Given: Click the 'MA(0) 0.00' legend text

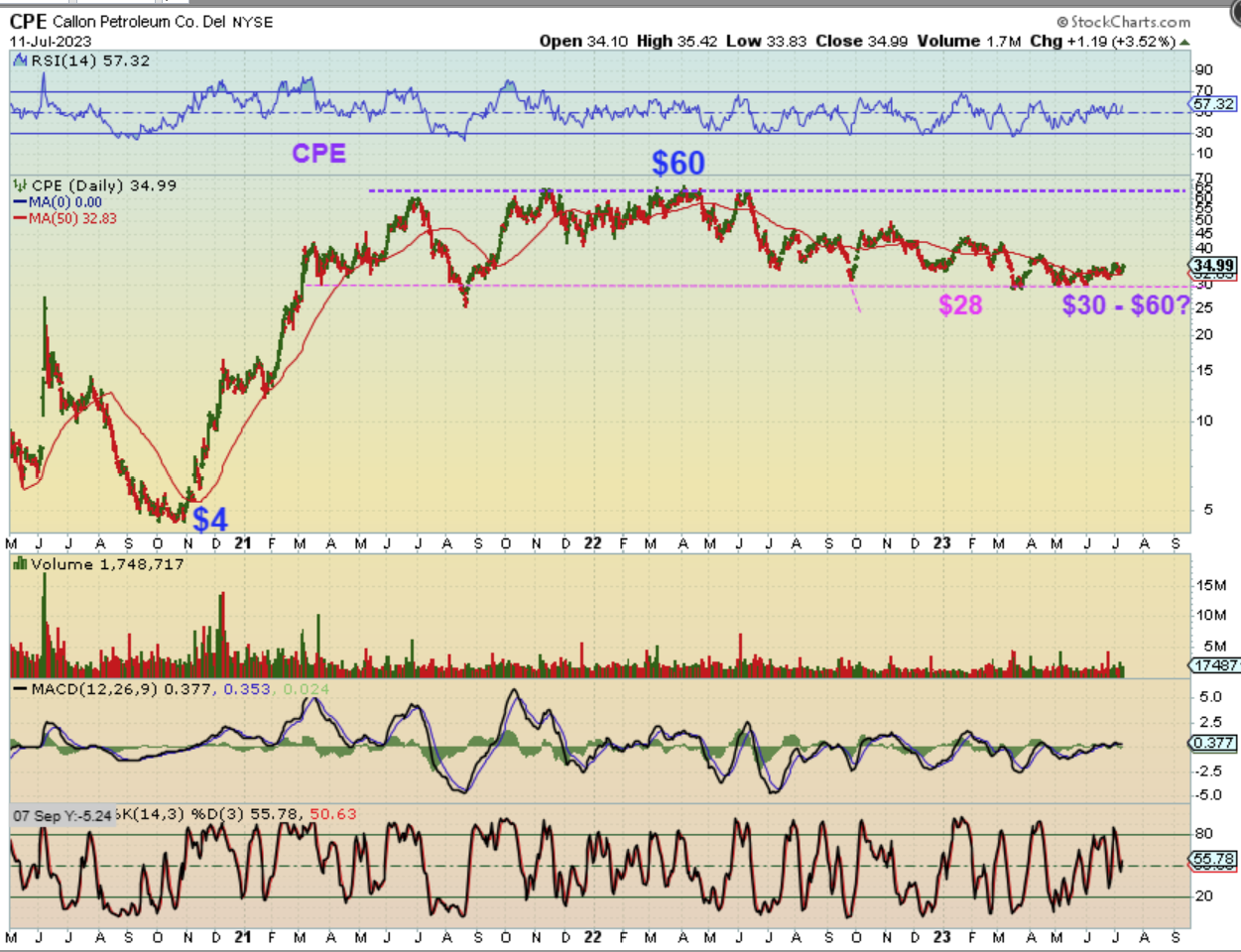Looking at the screenshot, I should 65,202.
